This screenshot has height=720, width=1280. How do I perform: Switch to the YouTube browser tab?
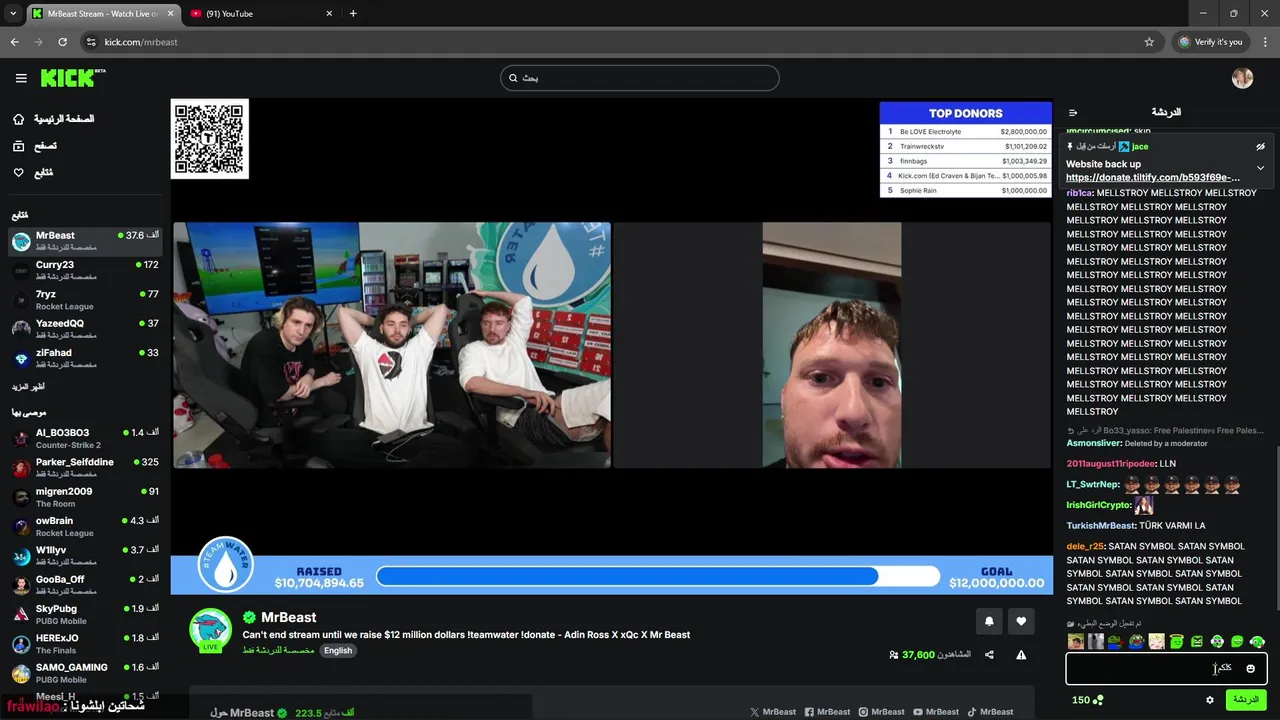pos(262,14)
